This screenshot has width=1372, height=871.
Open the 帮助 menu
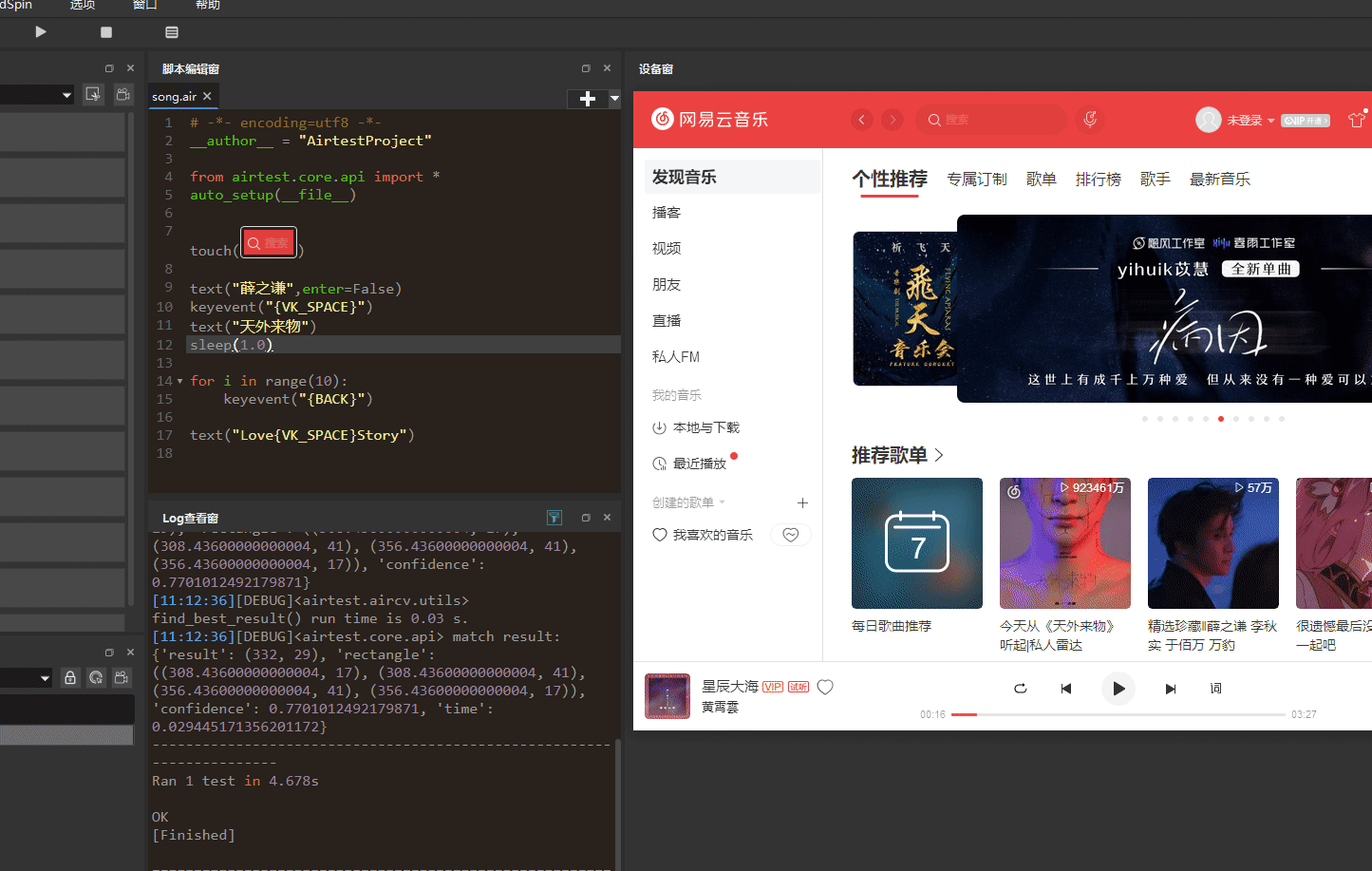click(208, 5)
